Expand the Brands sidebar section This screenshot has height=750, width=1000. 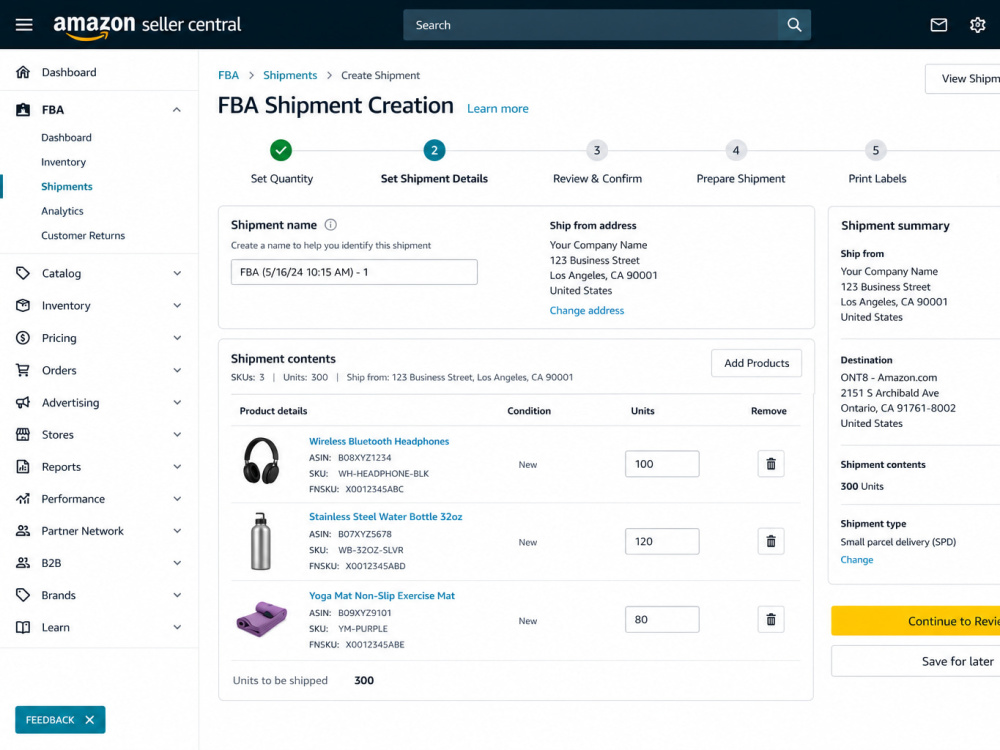[x=177, y=595]
